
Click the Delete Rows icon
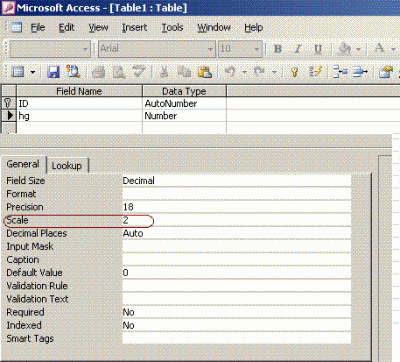coord(360,72)
